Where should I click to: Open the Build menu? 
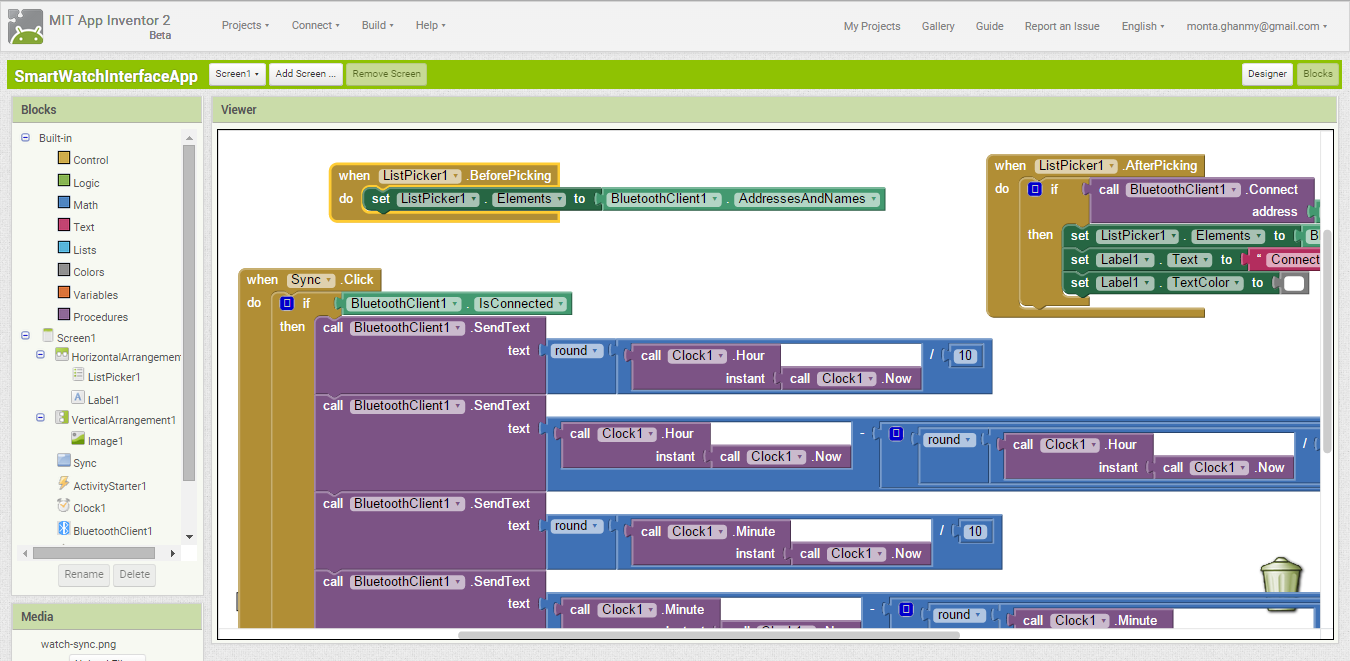click(x=378, y=26)
